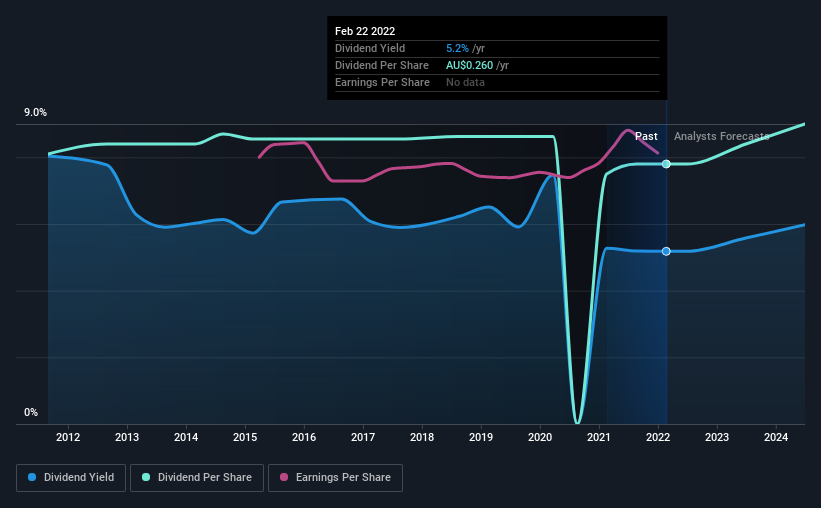Click the 0% y-axis label
This screenshot has width=821, height=508.
click(x=31, y=412)
